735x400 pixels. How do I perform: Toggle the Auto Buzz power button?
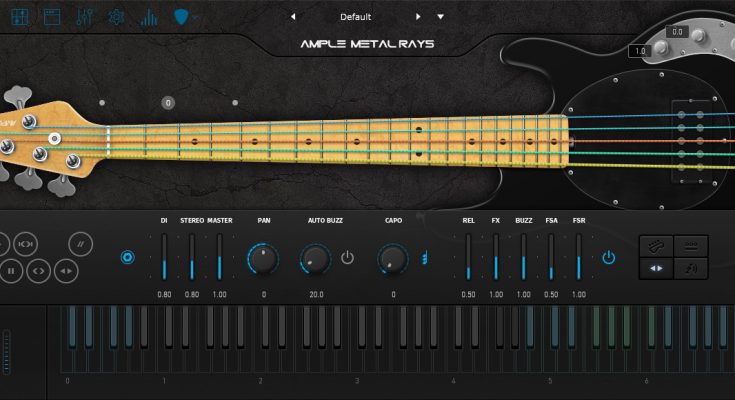347,258
